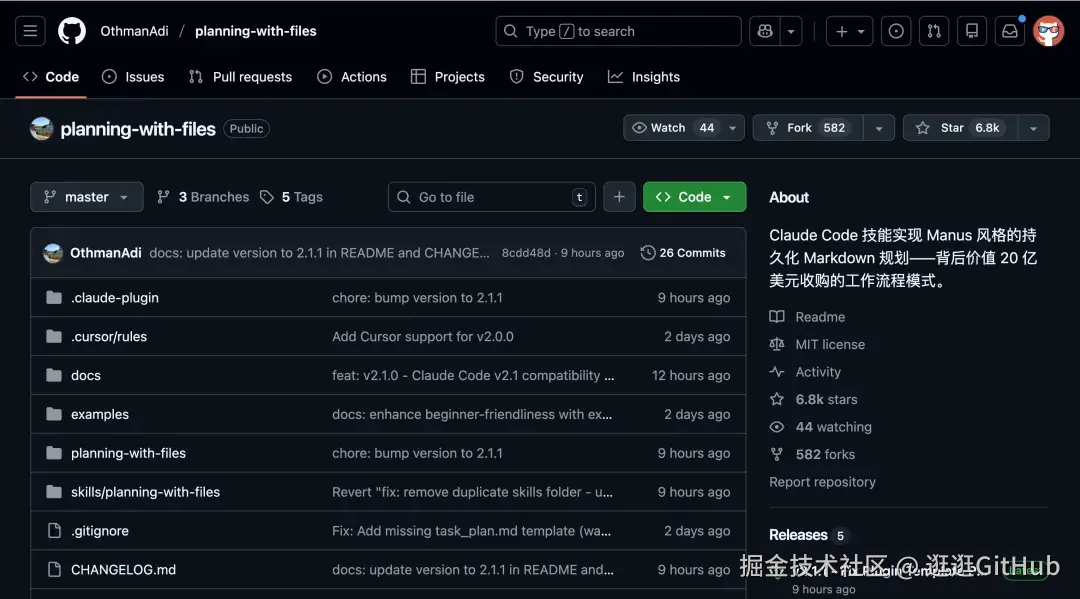
Task: Open the notifications inbox icon
Action: coord(1010,31)
